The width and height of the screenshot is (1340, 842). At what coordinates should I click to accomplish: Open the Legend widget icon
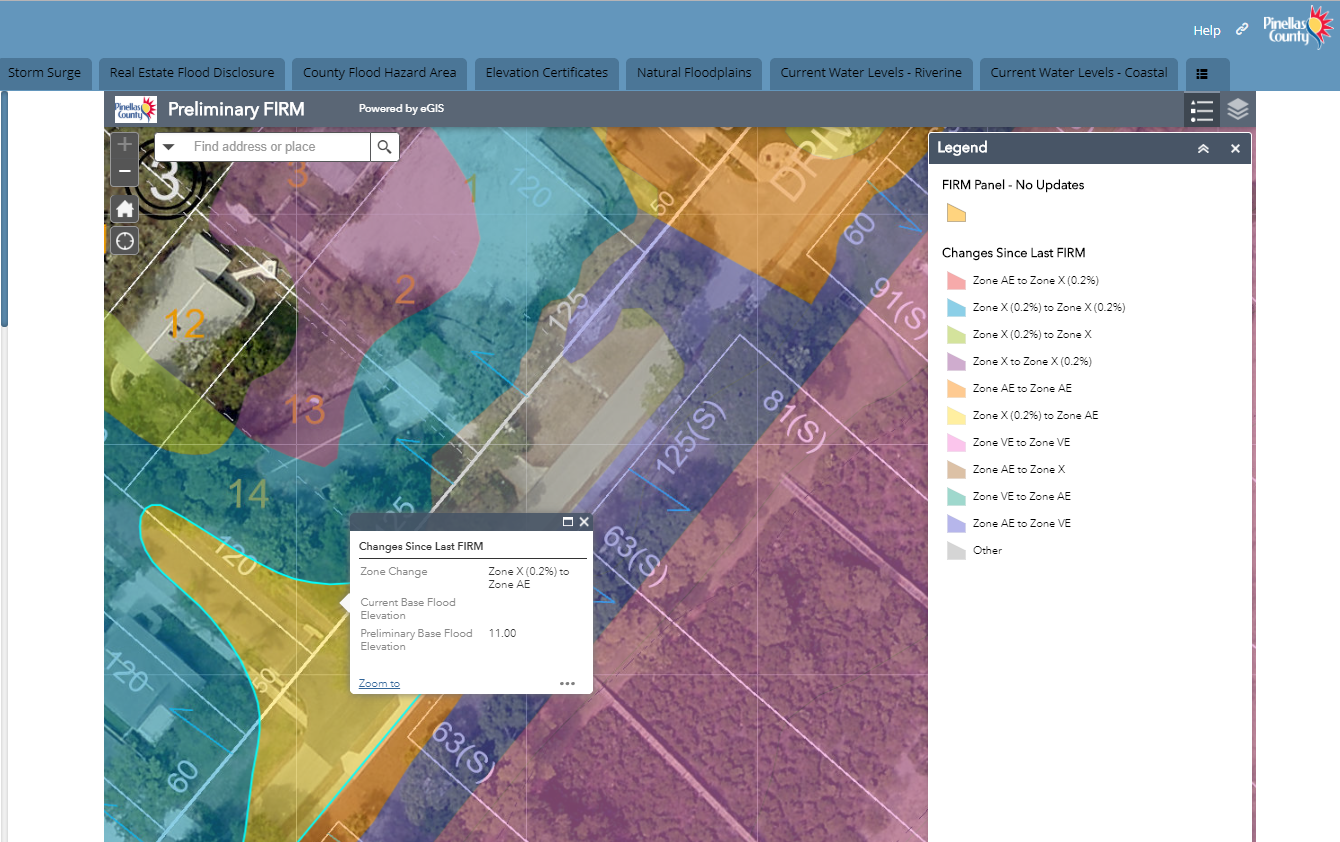1201,110
